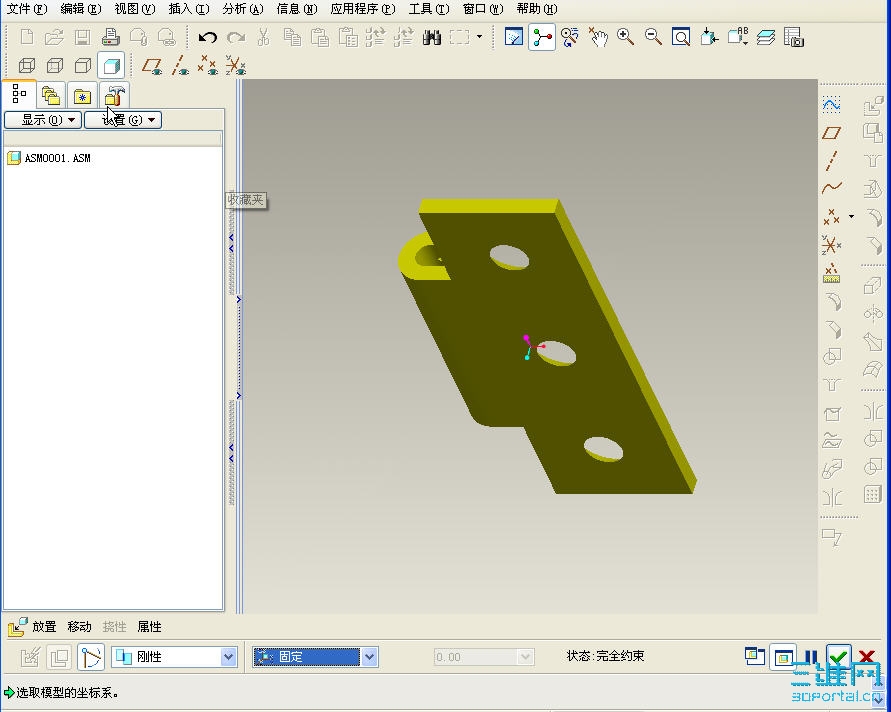Viewport: 891px width, 712px height.
Task: Select Shading display mode
Action: pyautogui.click(x=111, y=65)
